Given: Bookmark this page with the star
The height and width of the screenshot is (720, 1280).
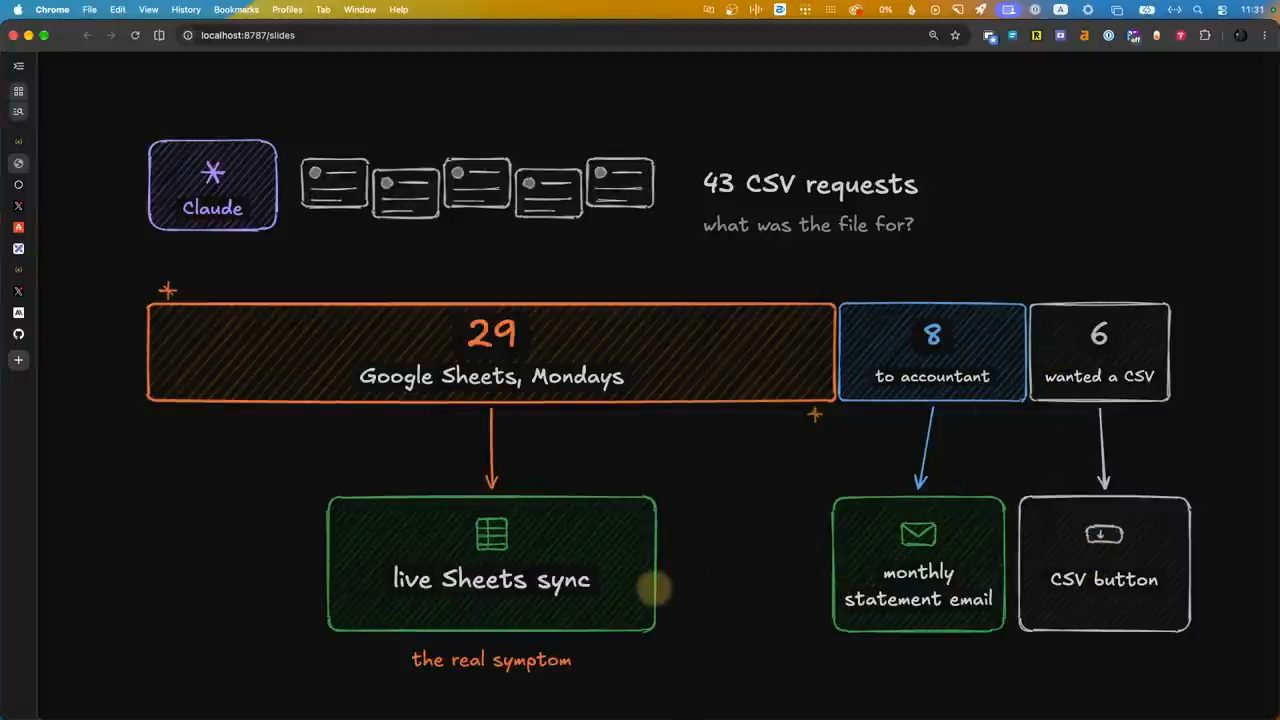Looking at the screenshot, I should [955, 35].
